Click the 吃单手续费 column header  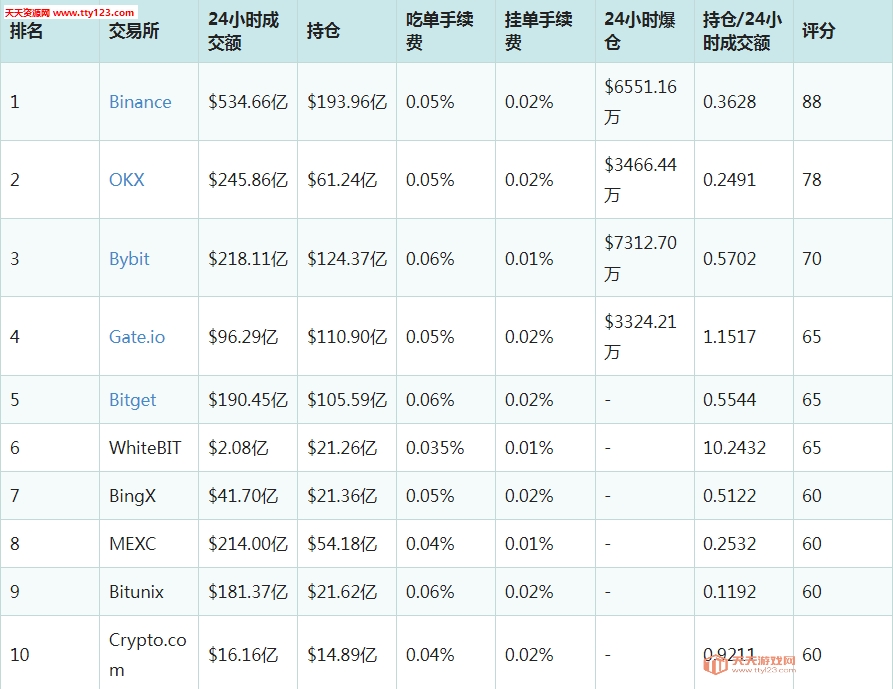[439, 31]
